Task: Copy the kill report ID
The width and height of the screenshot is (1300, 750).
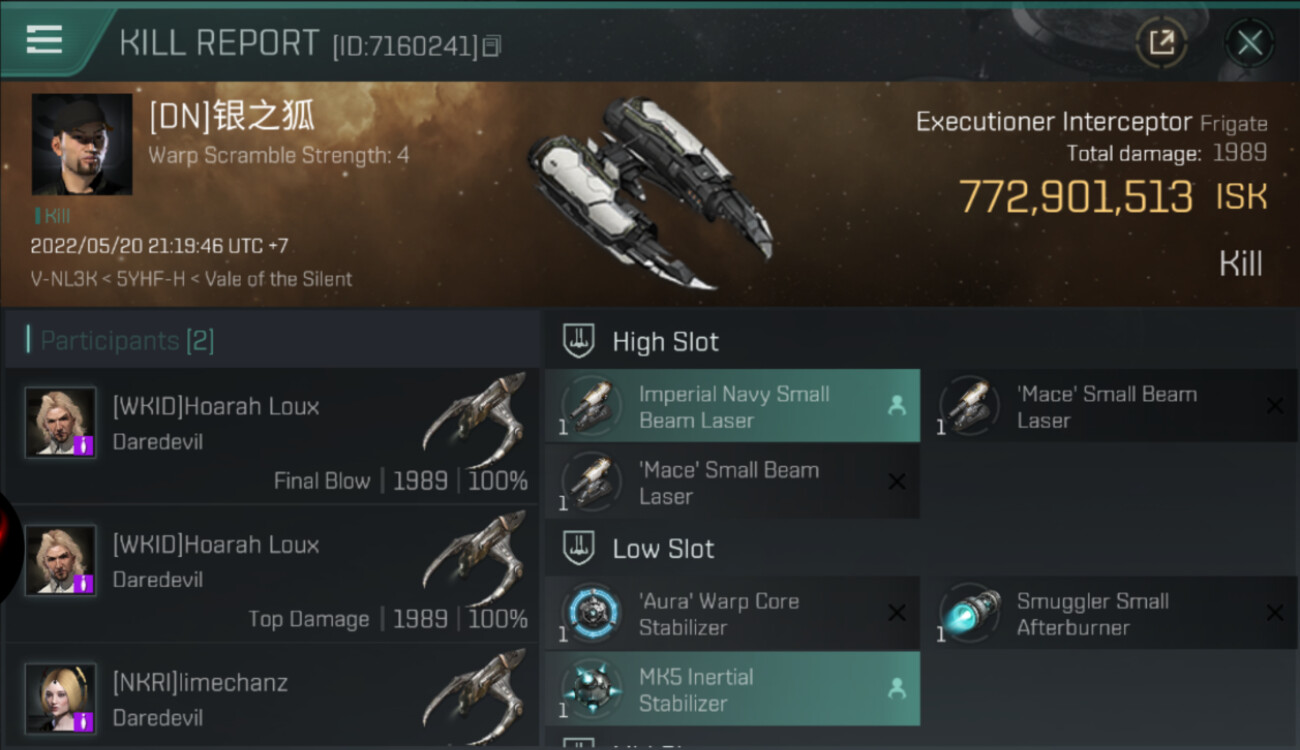Action: 491,46
